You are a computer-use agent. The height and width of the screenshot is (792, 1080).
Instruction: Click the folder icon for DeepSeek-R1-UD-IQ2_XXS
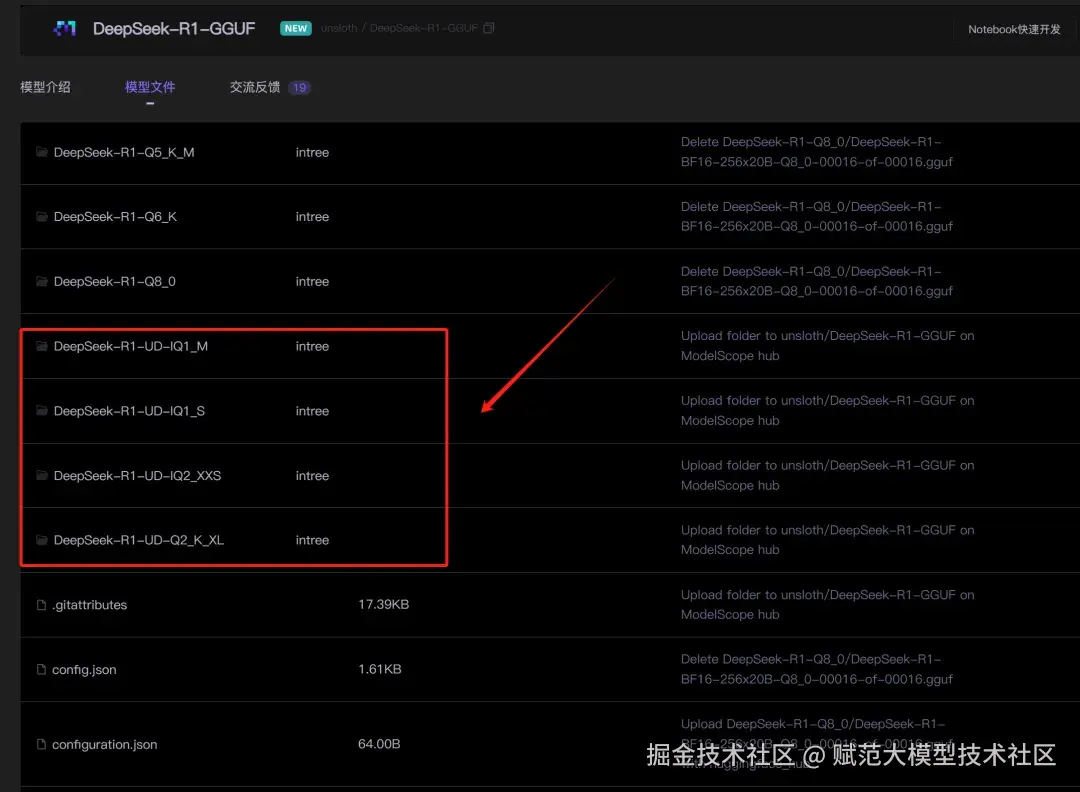click(x=42, y=476)
